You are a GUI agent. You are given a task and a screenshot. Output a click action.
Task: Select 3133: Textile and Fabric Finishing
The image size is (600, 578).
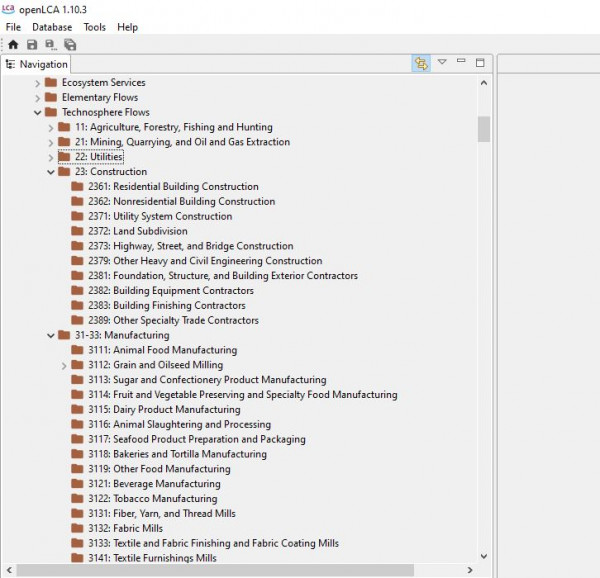[x=213, y=544]
